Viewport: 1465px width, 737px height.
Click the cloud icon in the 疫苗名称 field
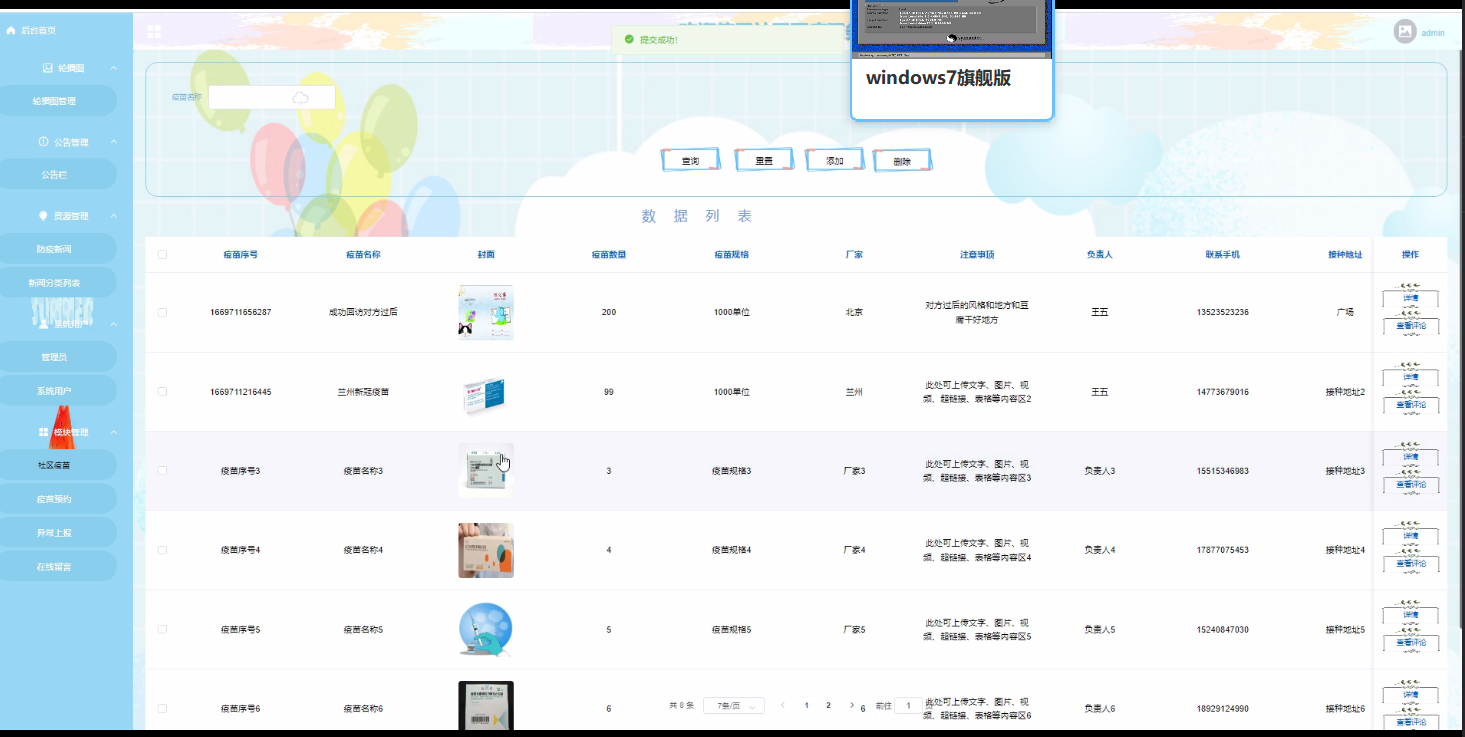tap(300, 97)
